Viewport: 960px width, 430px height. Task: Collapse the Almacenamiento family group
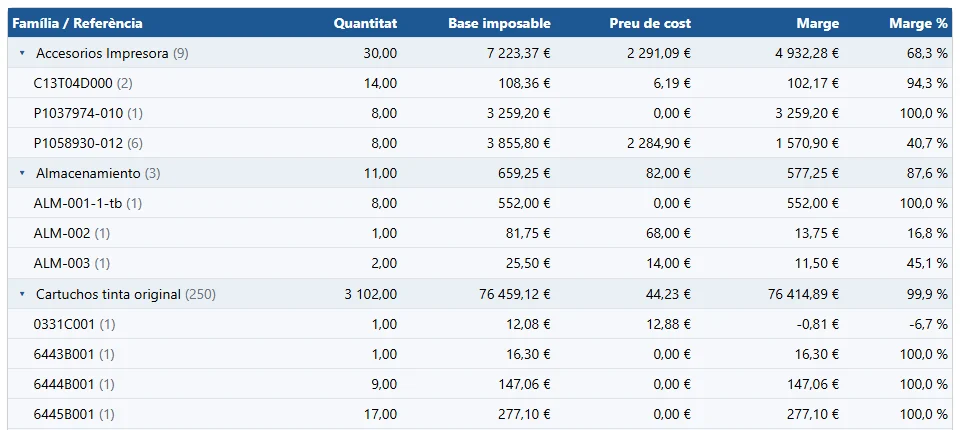(x=22, y=173)
